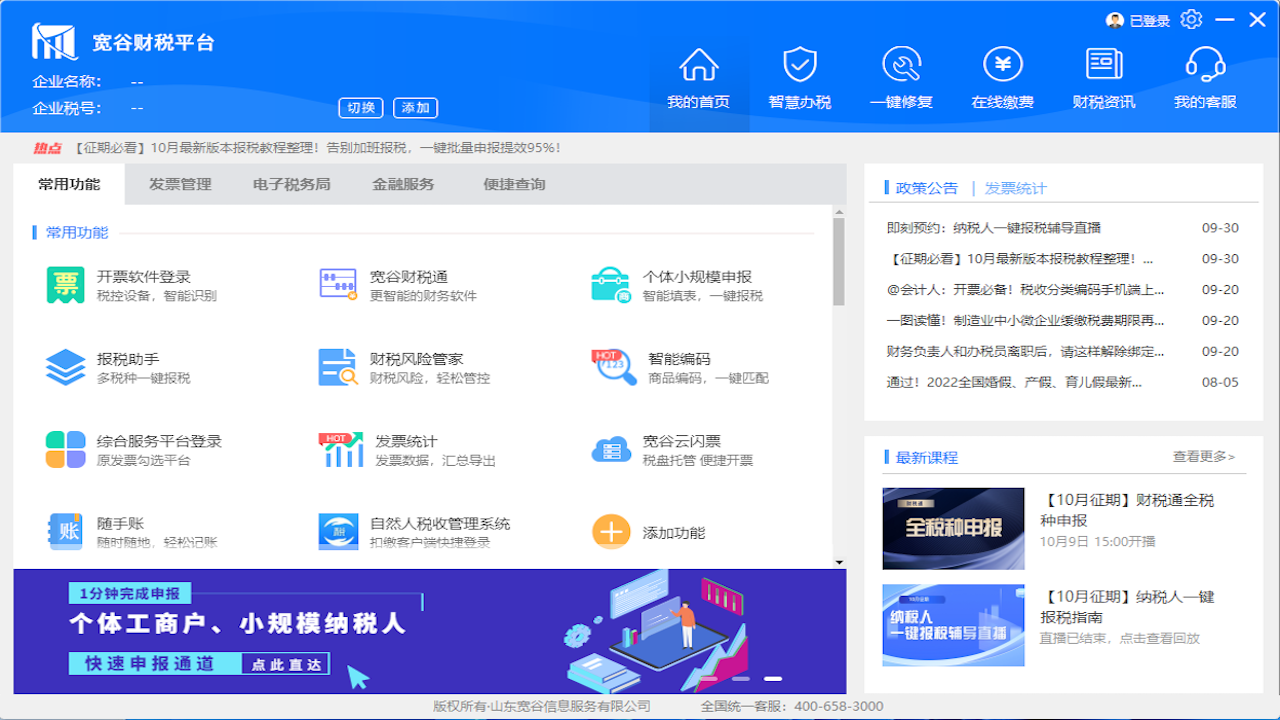Open 报税助手 layered stack icon

coord(65,367)
